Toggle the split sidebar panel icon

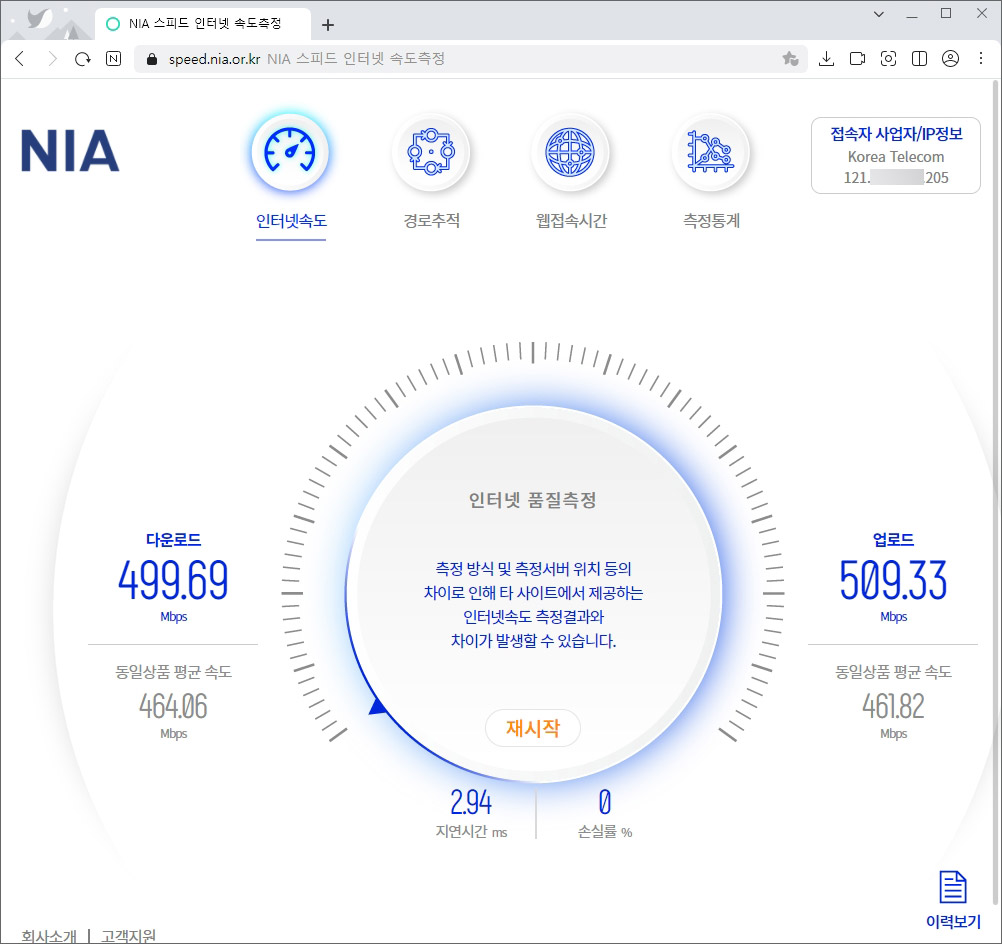click(x=919, y=59)
